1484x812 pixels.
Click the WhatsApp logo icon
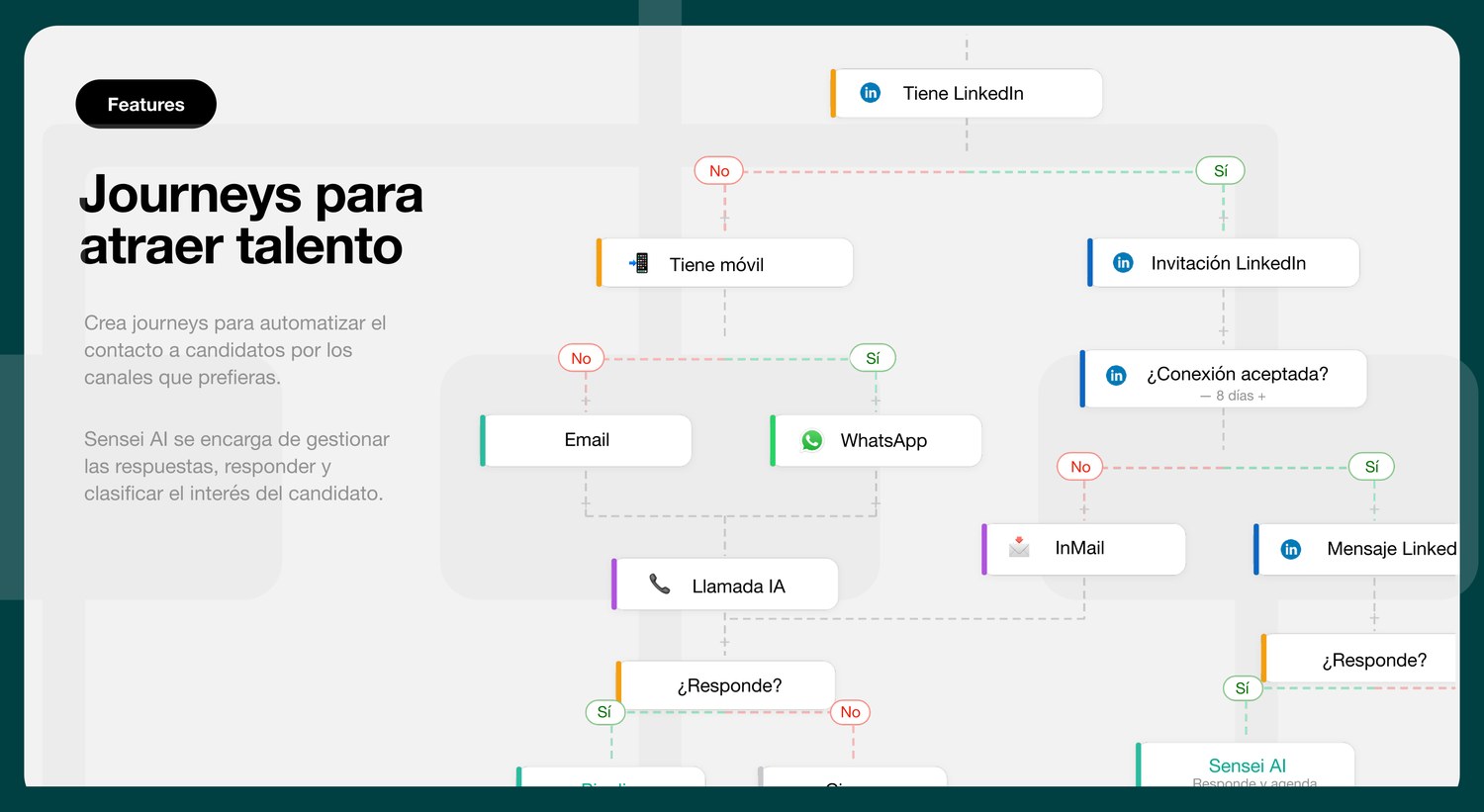tap(812, 440)
